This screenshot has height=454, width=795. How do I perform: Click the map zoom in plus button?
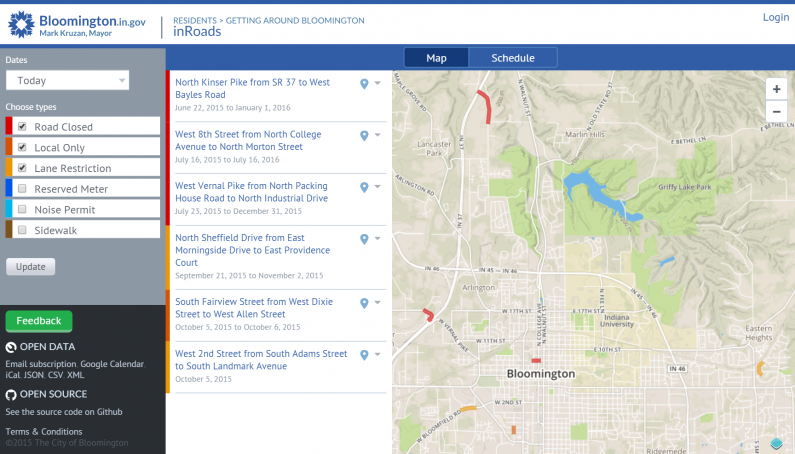(x=775, y=88)
